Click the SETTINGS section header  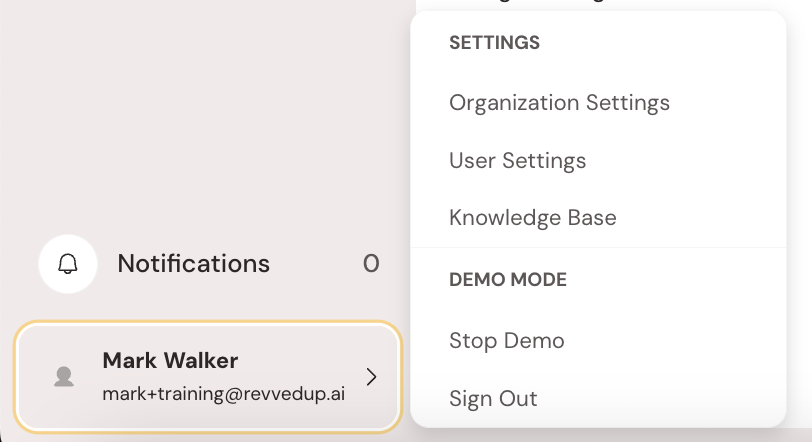point(494,43)
